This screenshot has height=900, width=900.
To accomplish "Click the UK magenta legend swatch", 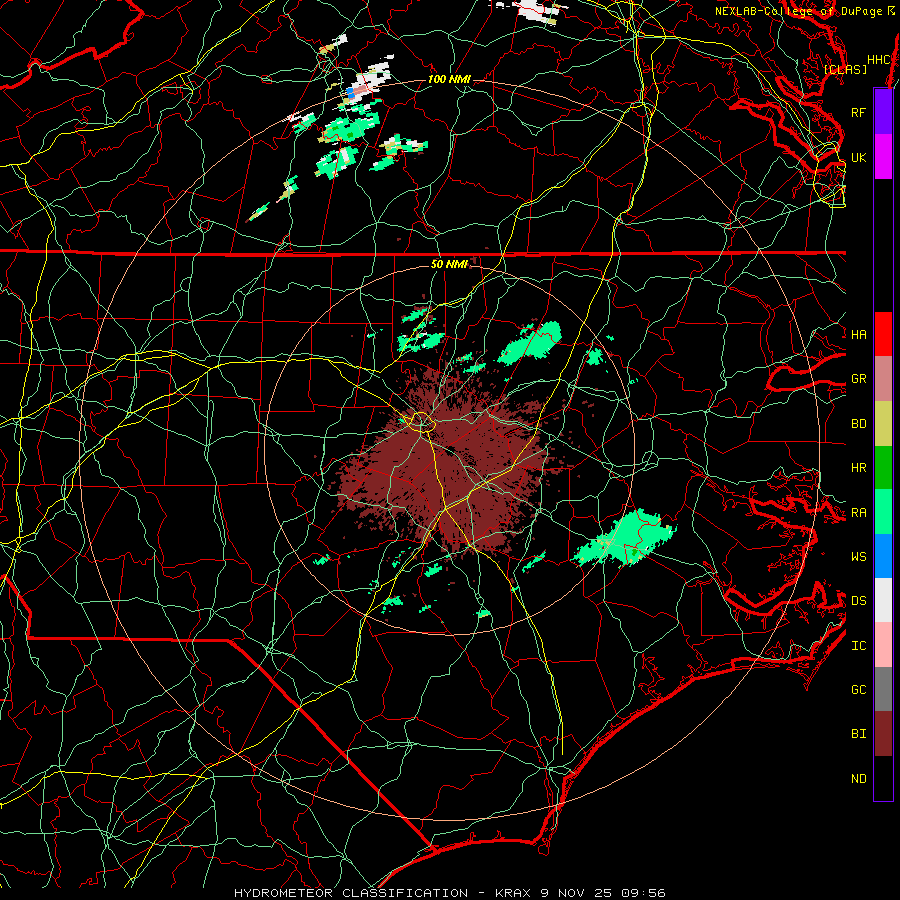I will click(883, 157).
